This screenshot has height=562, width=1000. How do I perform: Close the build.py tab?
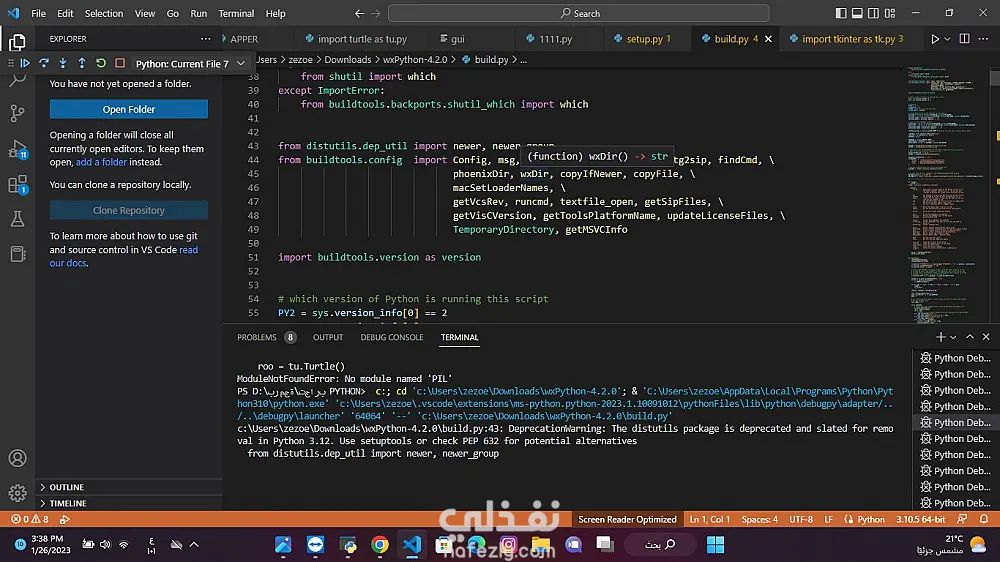768,39
